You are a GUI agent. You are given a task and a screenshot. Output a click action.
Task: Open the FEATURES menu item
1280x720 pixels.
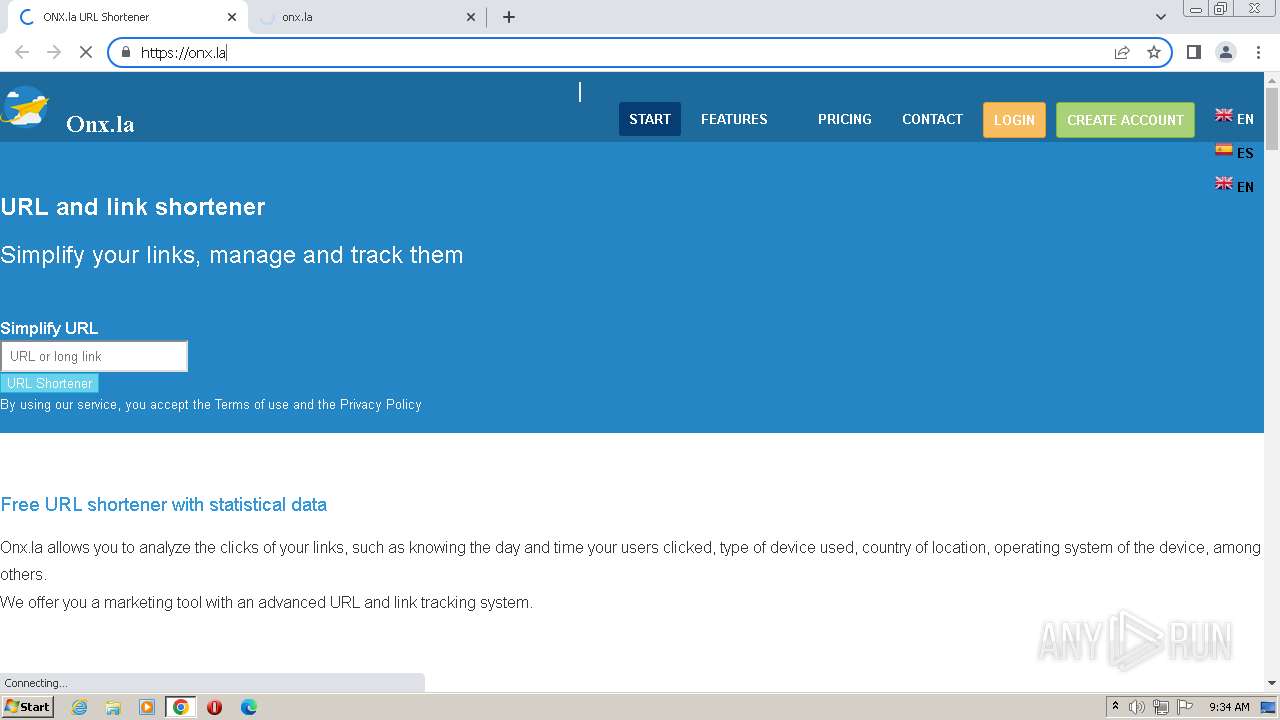(x=734, y=119)
